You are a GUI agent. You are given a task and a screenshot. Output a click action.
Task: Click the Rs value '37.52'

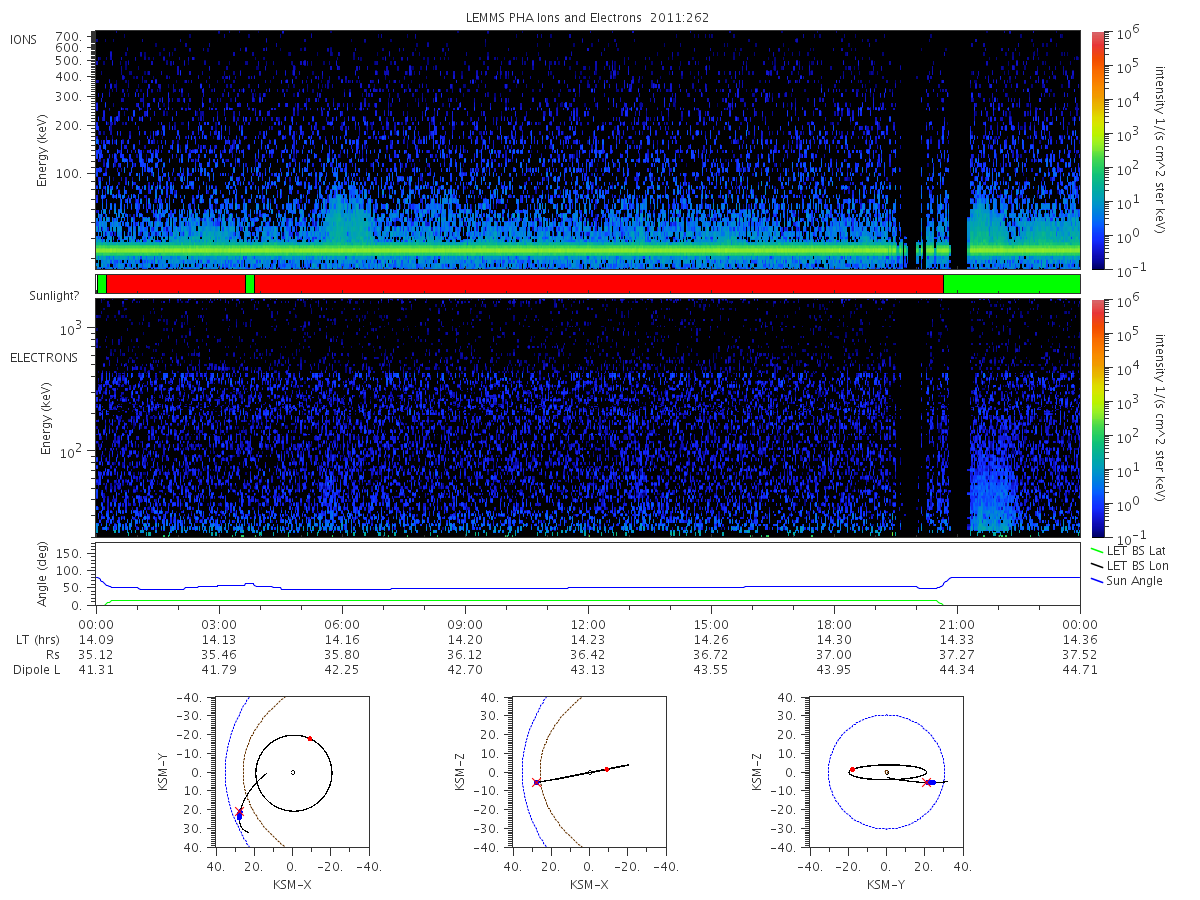point(1080,655)
